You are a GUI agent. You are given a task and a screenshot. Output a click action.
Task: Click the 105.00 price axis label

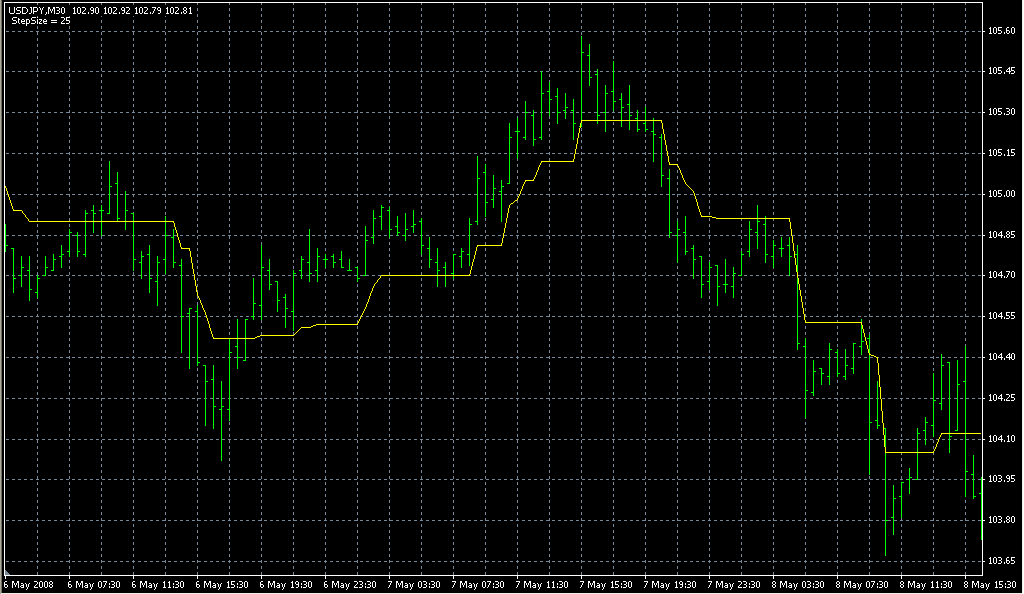pos(1002,194)
